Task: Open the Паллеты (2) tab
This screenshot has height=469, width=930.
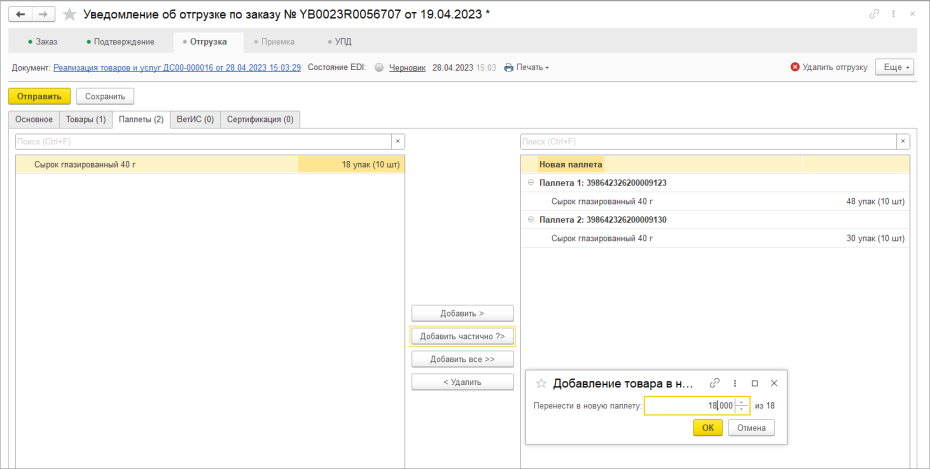Action: [x=141, y=119]
